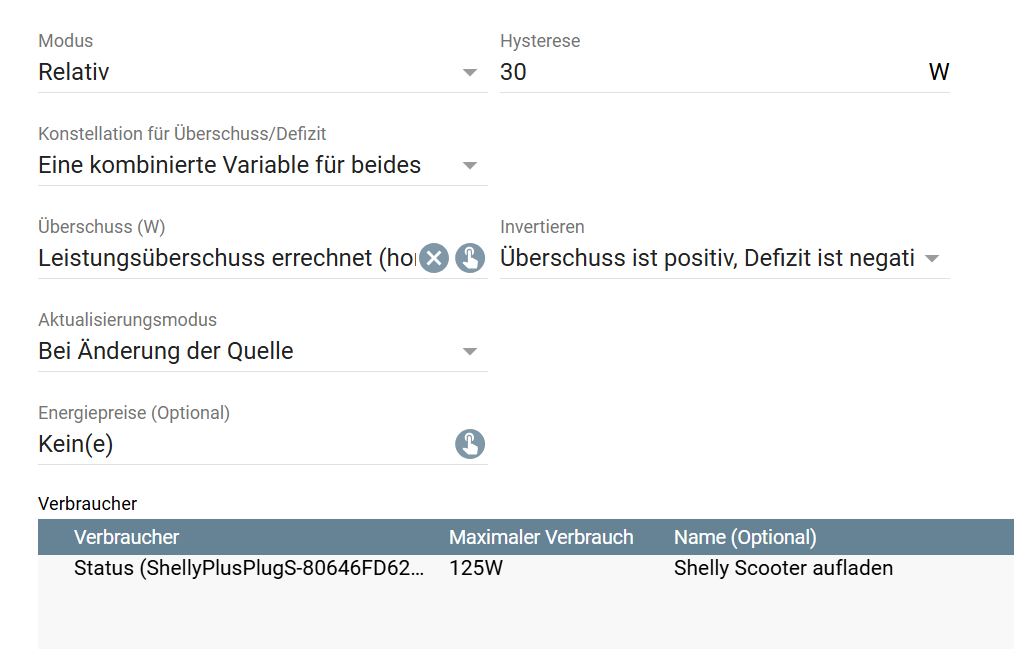Sort by Maximaler Verbrauch column header
The width and height of the screenshot is (1014, 649).
pyautogui.click(x=541, y=537)
